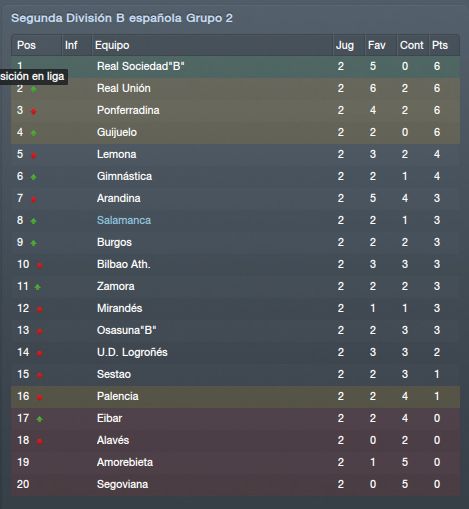This screenshot has width=469, height=509.
Task: Click the green up arrow beside Real Unión
Action: [x=34, y=89]
